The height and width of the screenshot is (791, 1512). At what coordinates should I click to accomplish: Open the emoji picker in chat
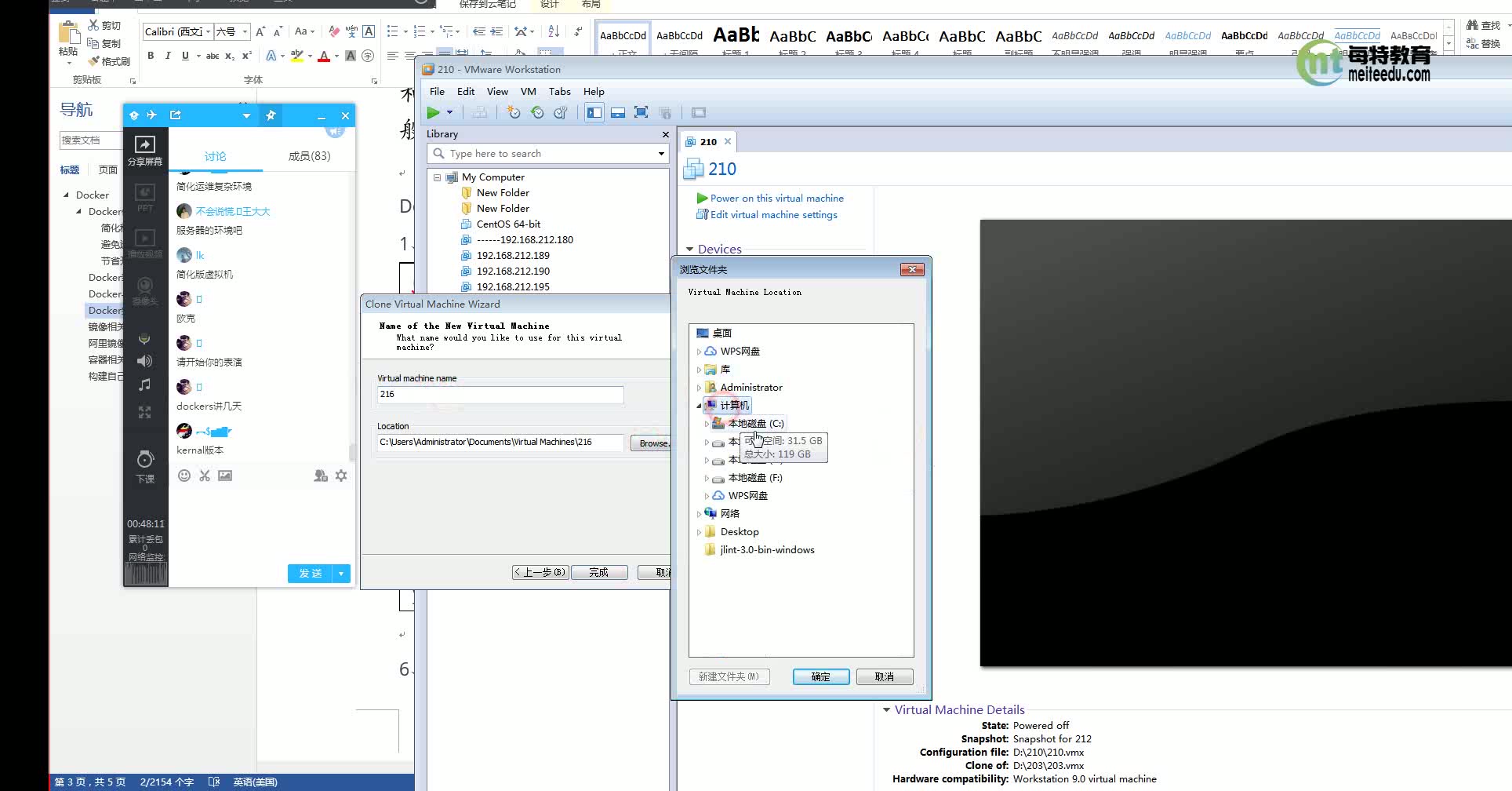coord(184,476)
